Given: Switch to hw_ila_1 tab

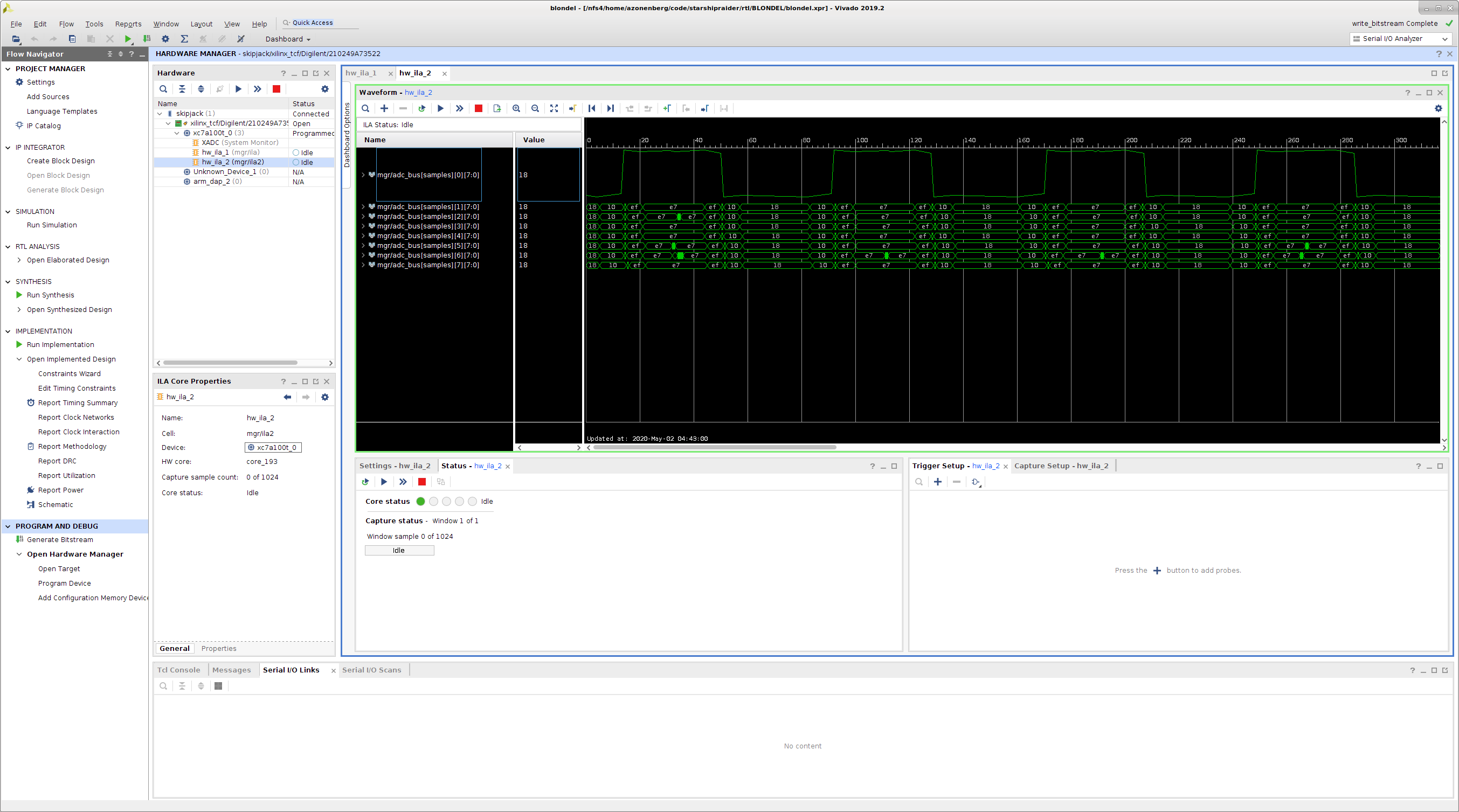Looking at the screenshot, I should click(x=361, y=73).
